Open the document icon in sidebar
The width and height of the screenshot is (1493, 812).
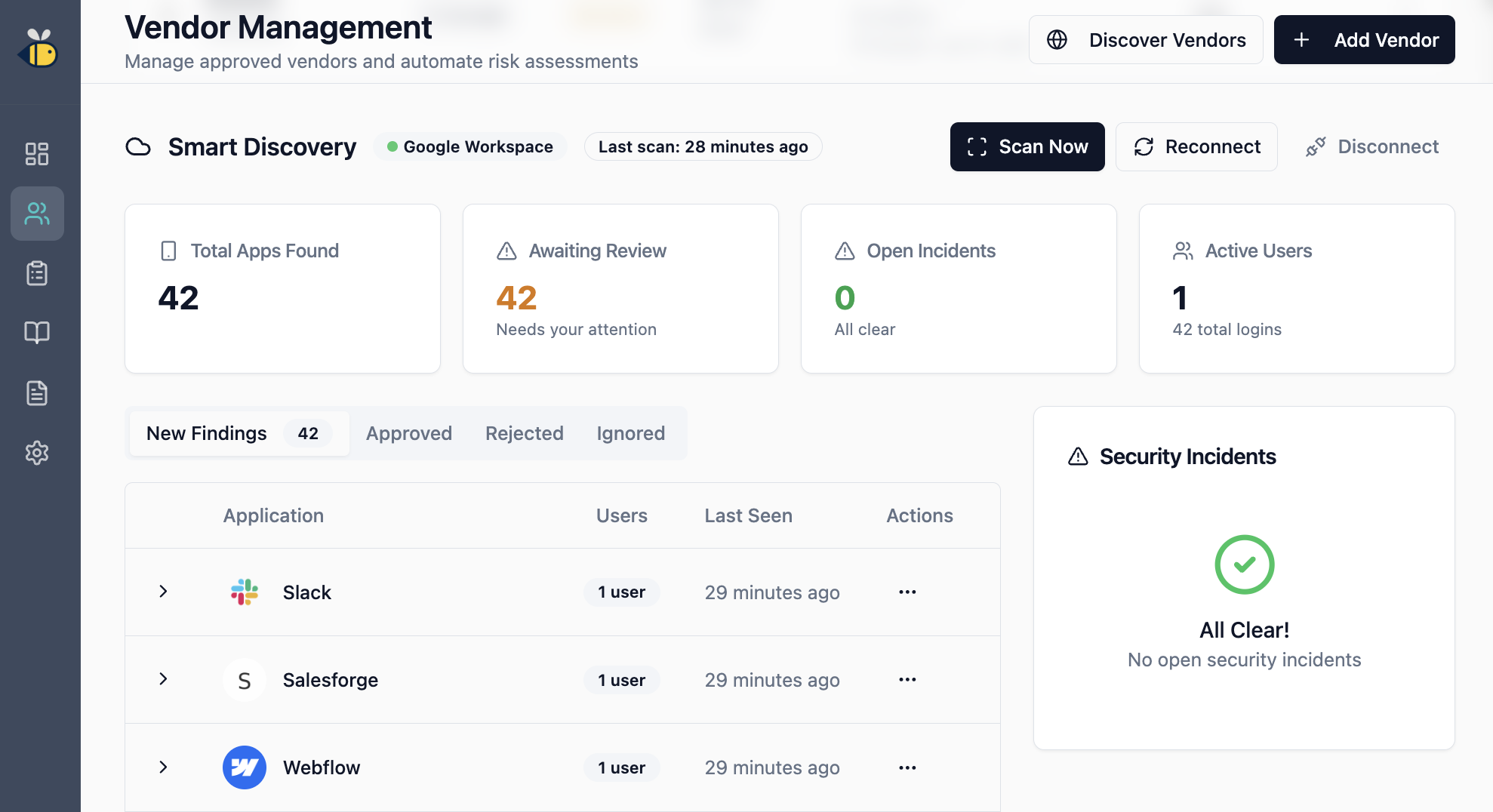tap(37, 392)
